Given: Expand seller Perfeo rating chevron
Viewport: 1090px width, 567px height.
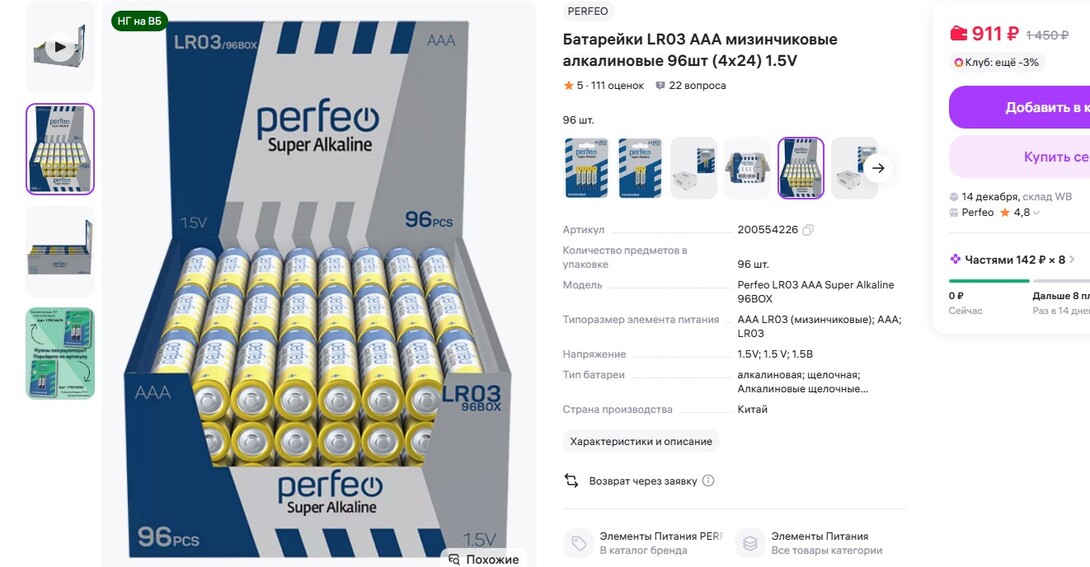Looking at the screenshot, I should tap(1037, 213).
